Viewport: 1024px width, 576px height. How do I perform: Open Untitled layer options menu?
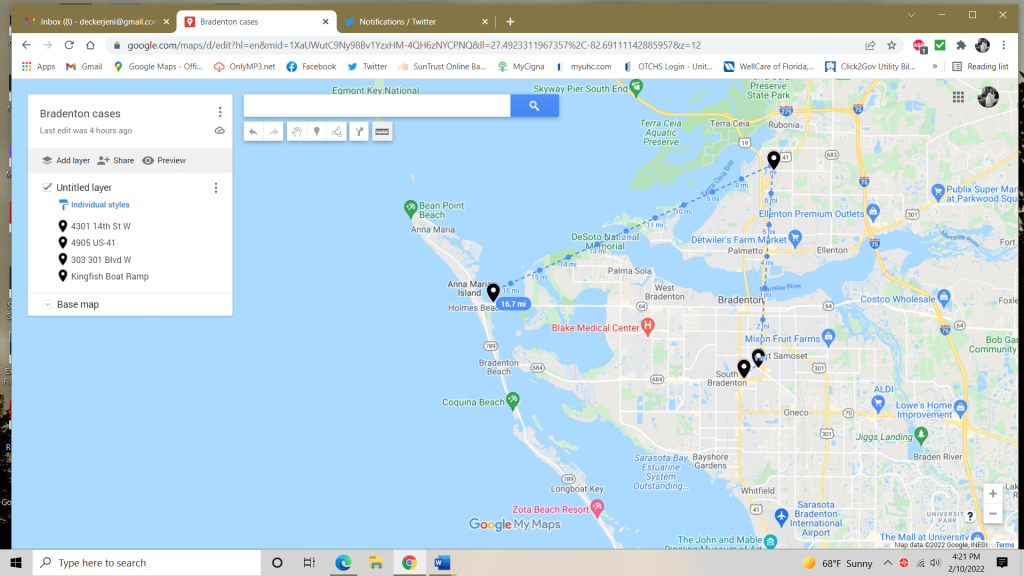tap(216, 187)
